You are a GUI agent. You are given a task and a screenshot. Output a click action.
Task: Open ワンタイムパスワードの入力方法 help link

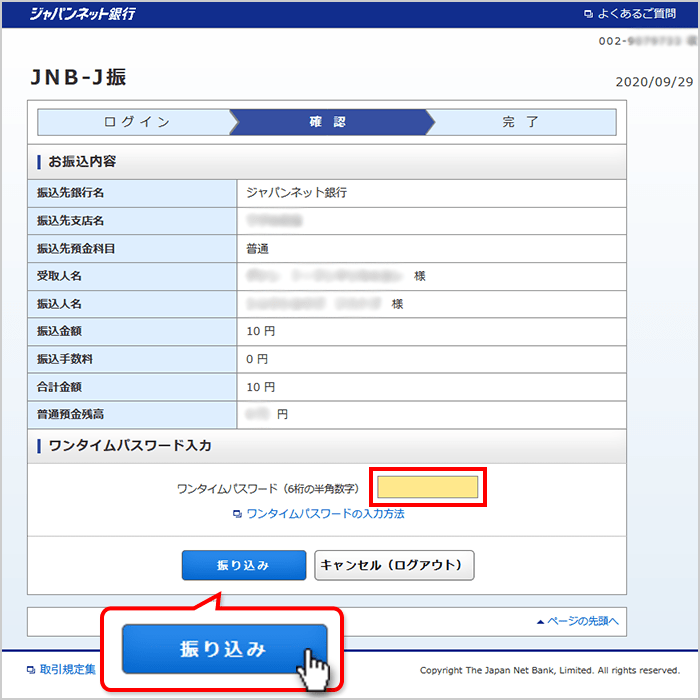click(x=325, y=514)
